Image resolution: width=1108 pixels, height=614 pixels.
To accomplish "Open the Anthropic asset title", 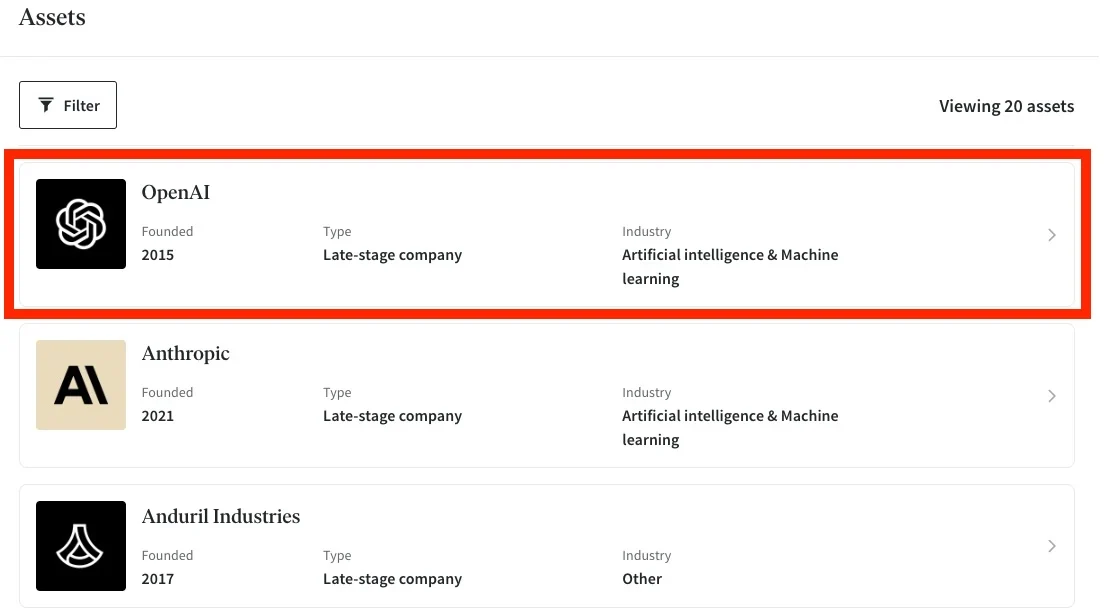I will coord(186,354).
